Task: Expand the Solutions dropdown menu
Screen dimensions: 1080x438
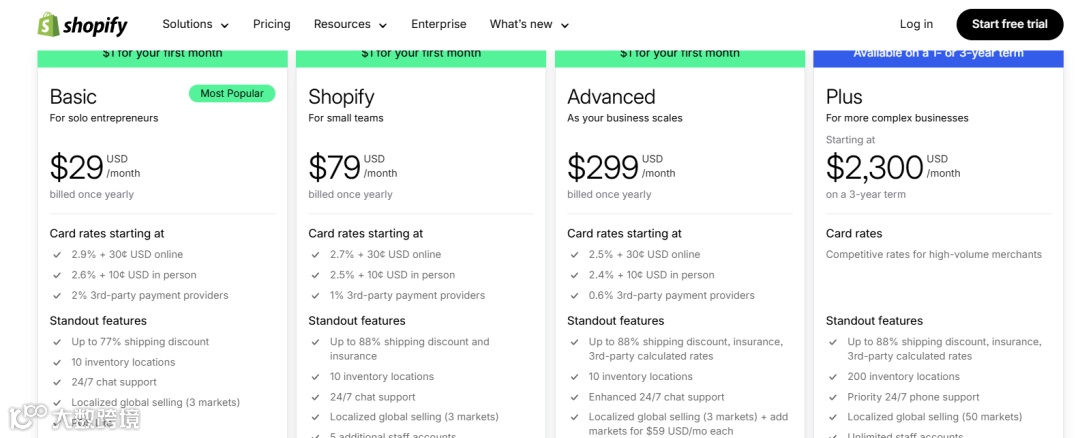Action: [195, 24]
